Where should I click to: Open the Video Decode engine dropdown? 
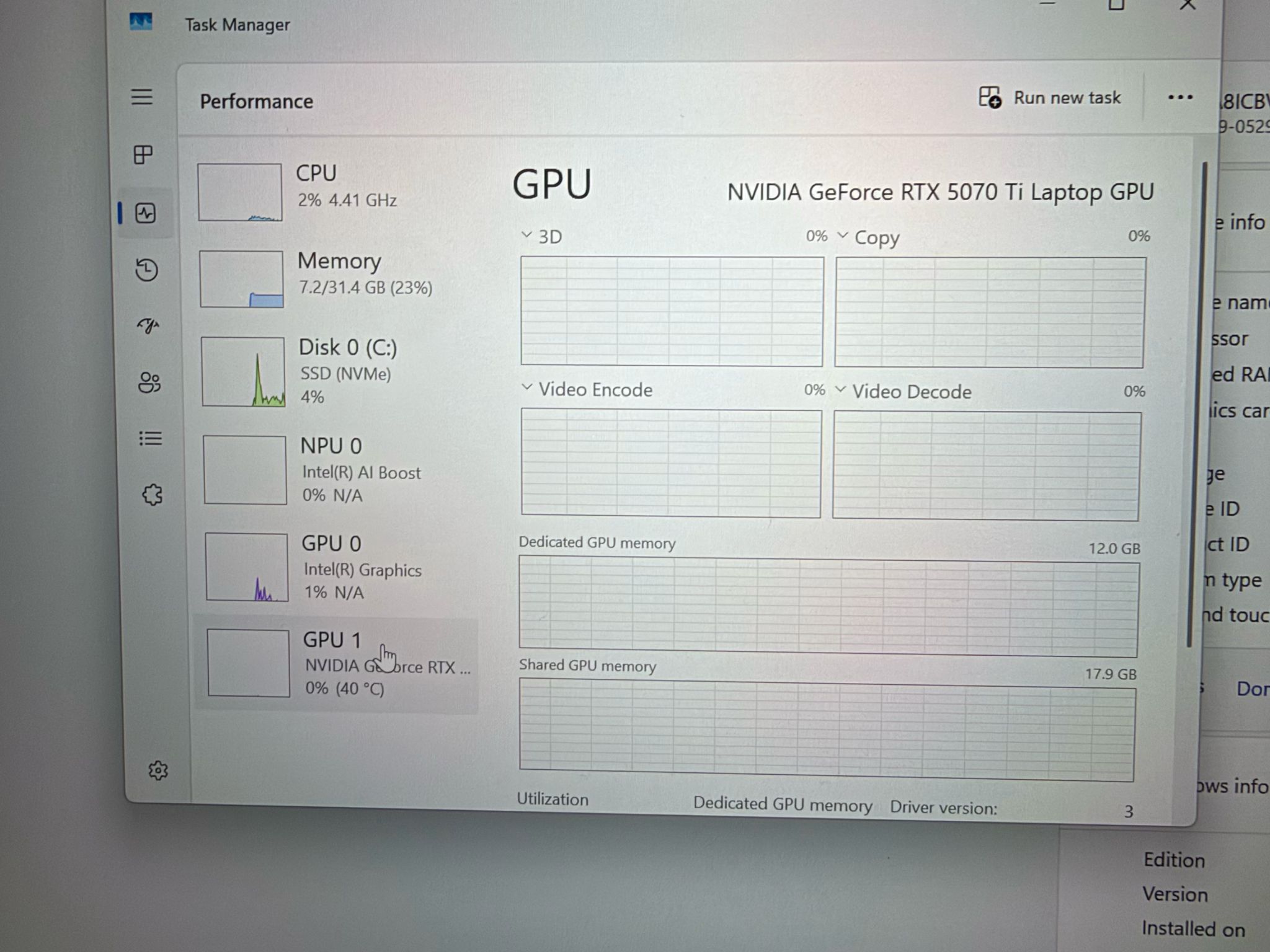[904, 391]
